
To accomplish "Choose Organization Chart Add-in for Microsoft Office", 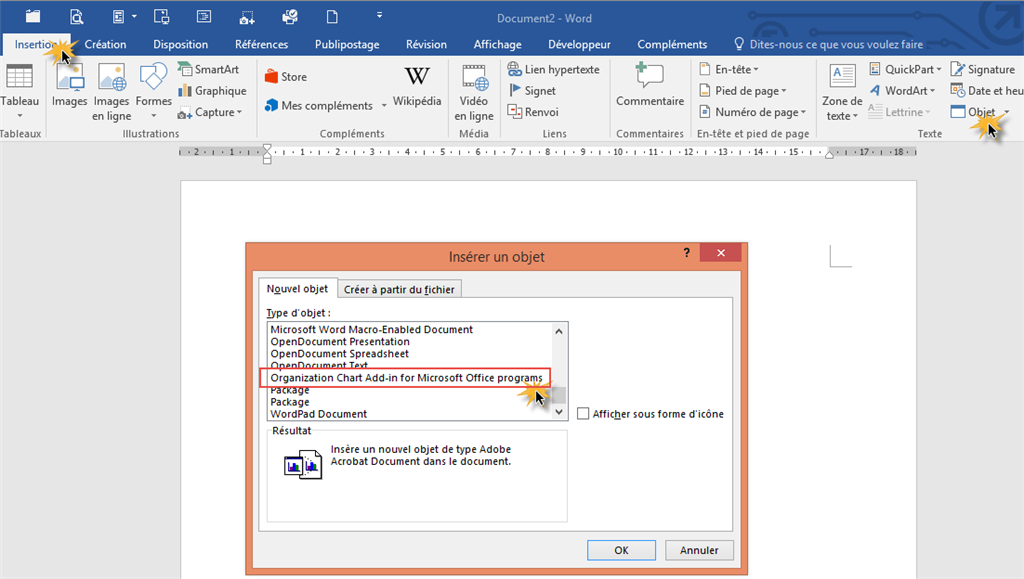I will coord(406,378).
